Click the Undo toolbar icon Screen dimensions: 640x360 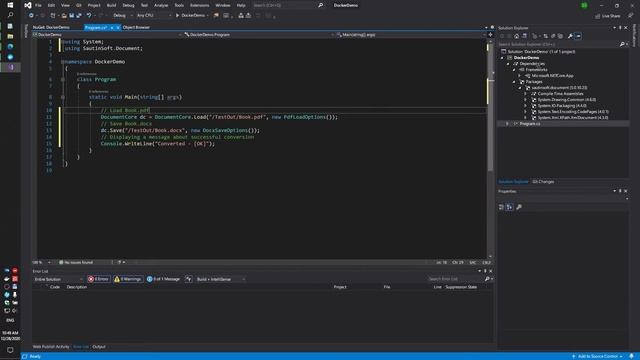pos(89,16)
